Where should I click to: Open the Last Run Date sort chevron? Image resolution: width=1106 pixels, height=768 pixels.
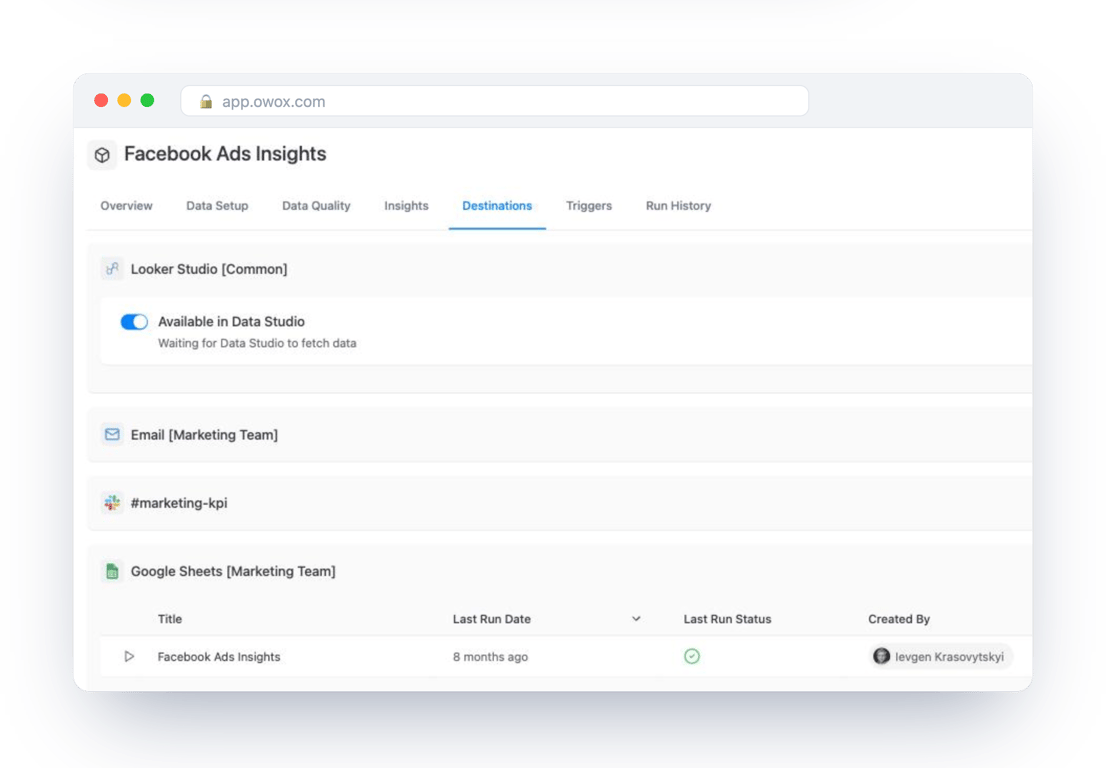coord(636,619)
